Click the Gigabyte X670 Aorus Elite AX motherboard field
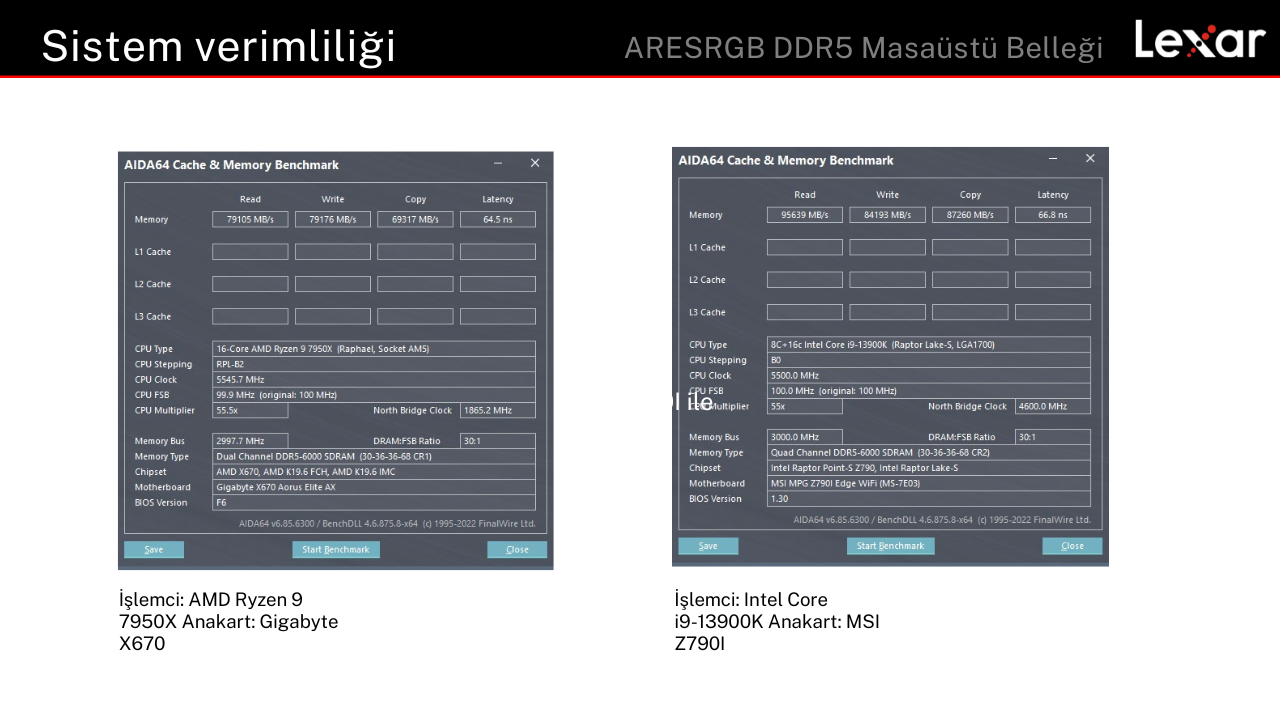1280x720 pixels. tap(374, 487)
